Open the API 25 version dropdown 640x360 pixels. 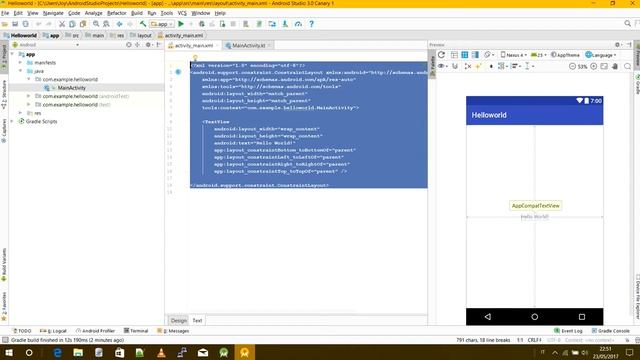pyautogui.click(x=539, y=55)
